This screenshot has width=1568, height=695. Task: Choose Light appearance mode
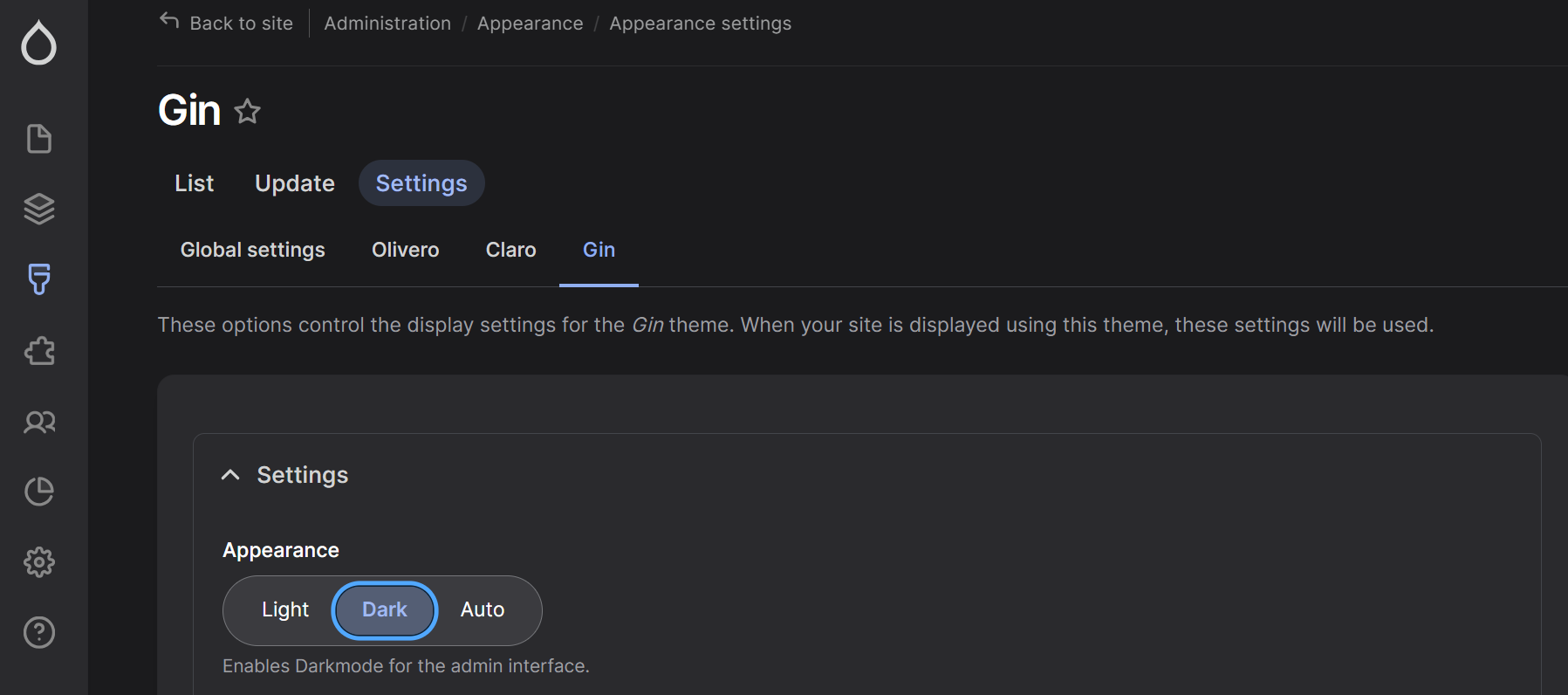[x=285, y=609]
